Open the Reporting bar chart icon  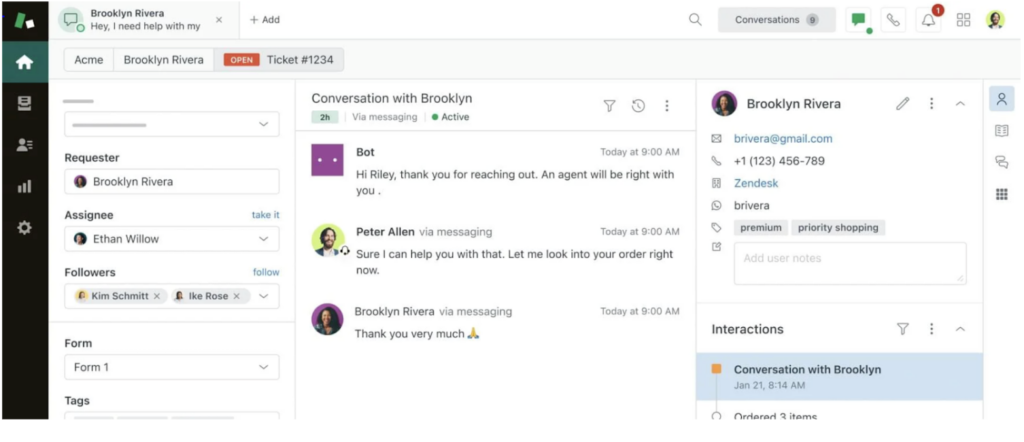pyautogui.click(x=24, y=186)
